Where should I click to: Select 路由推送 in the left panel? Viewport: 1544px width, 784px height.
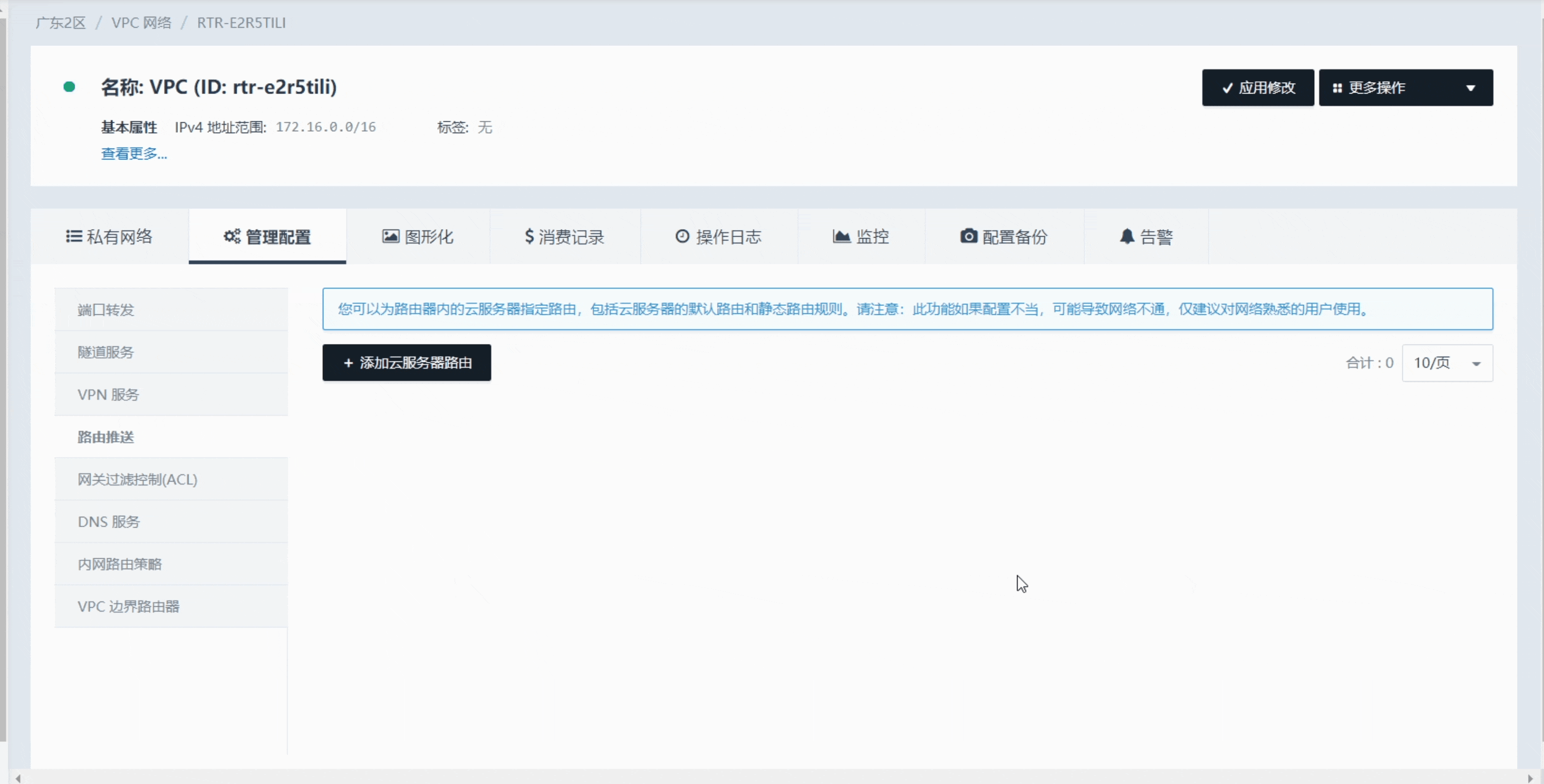(105, 437)
